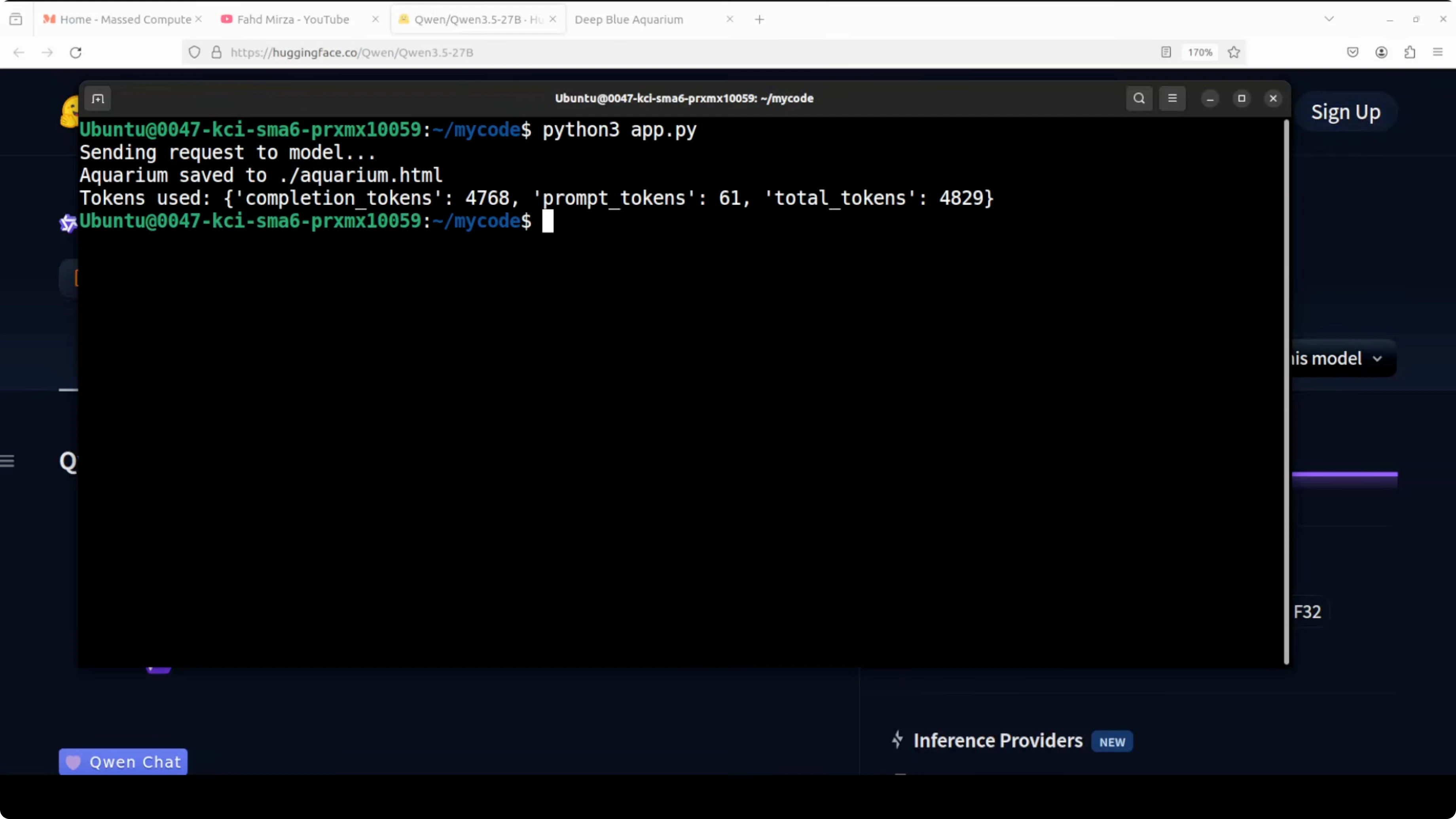Open the Qwen Chat badge link
Image resolution: width=1456 pixels, height=819 pixels.
(123, 762)
